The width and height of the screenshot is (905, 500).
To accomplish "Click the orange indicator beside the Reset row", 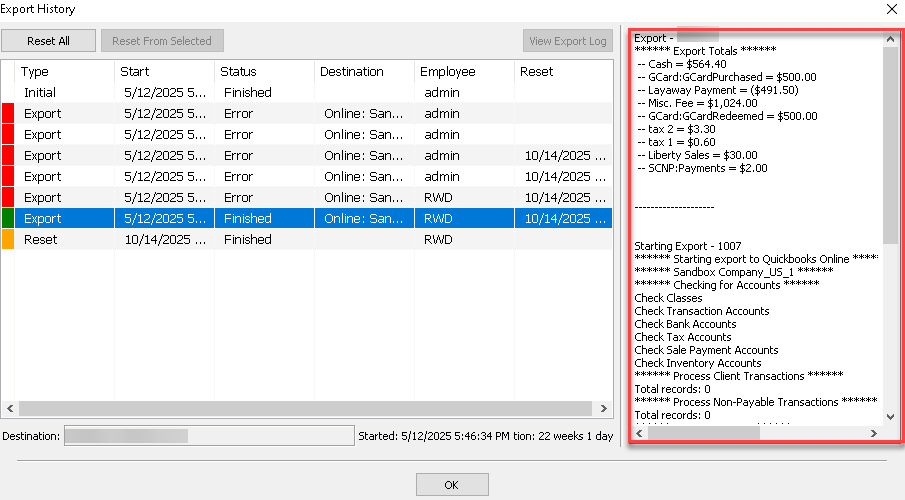I will [8, 240].
